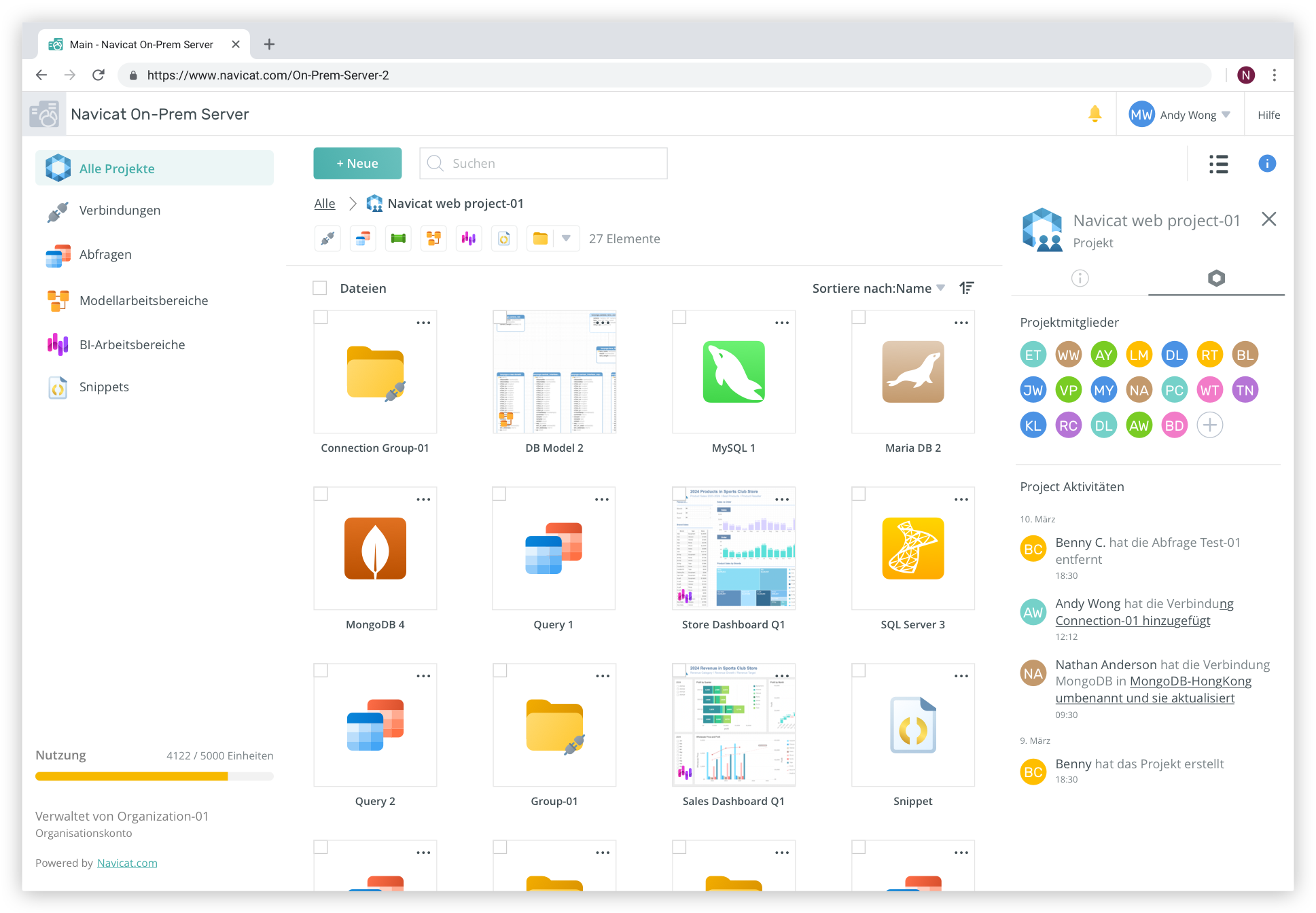Check the SQL Server 3 checkbox
The width and height of the screenshot is (1316, 913).
click(859, 494)
